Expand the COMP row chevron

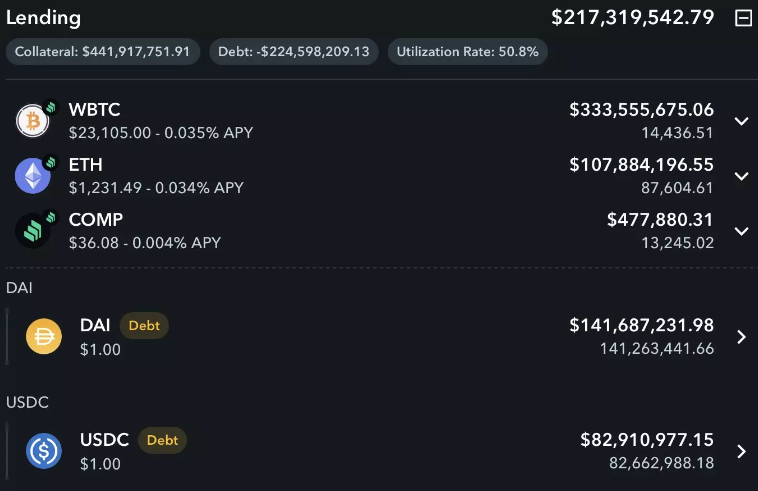pos(741,231)
